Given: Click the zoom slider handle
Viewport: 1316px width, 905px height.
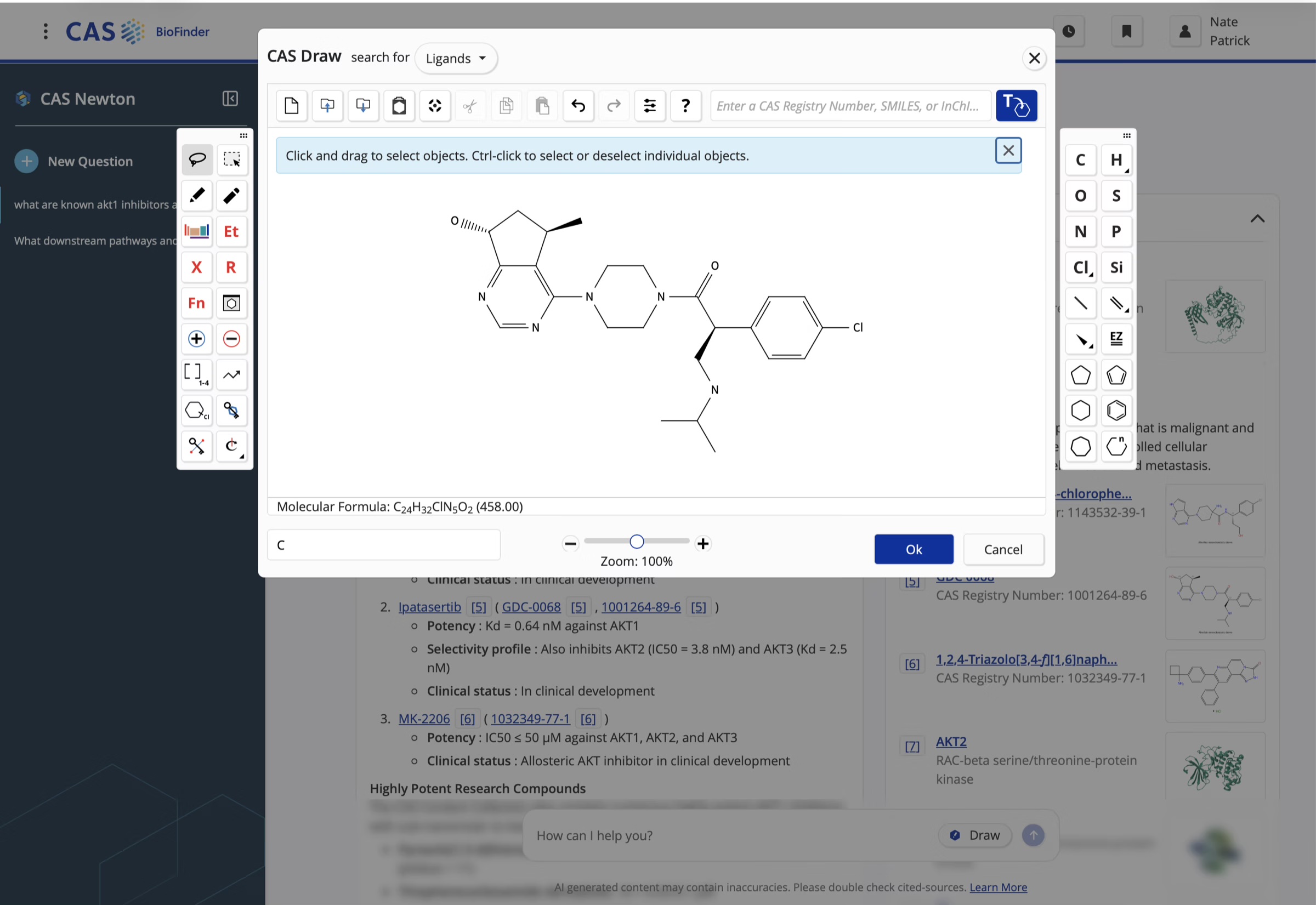Looking at the screenshot, I should coord(637,542).
